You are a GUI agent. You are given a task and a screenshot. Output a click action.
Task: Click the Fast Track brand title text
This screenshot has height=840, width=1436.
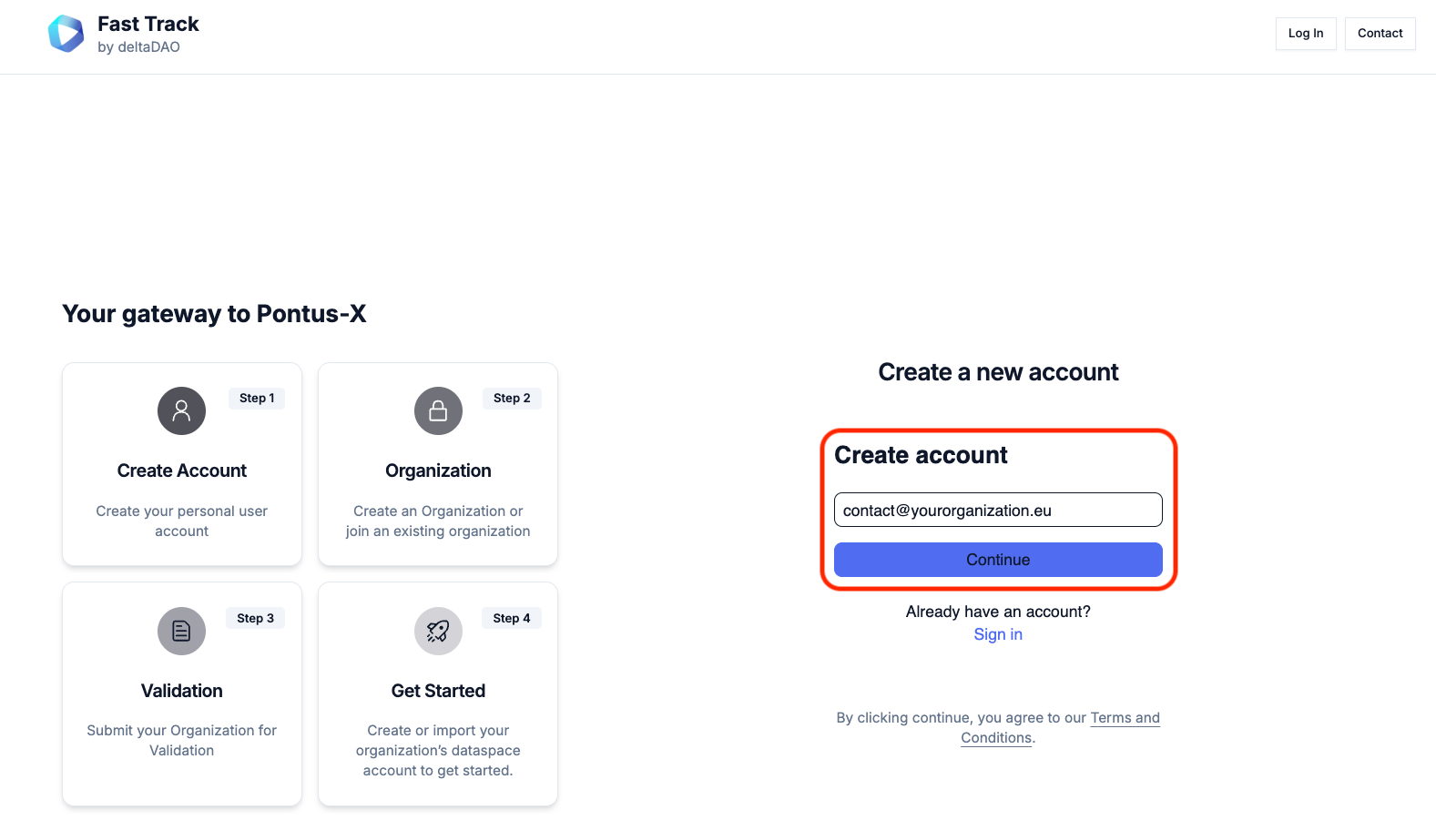pyautogui.click(x=148, y=24)
